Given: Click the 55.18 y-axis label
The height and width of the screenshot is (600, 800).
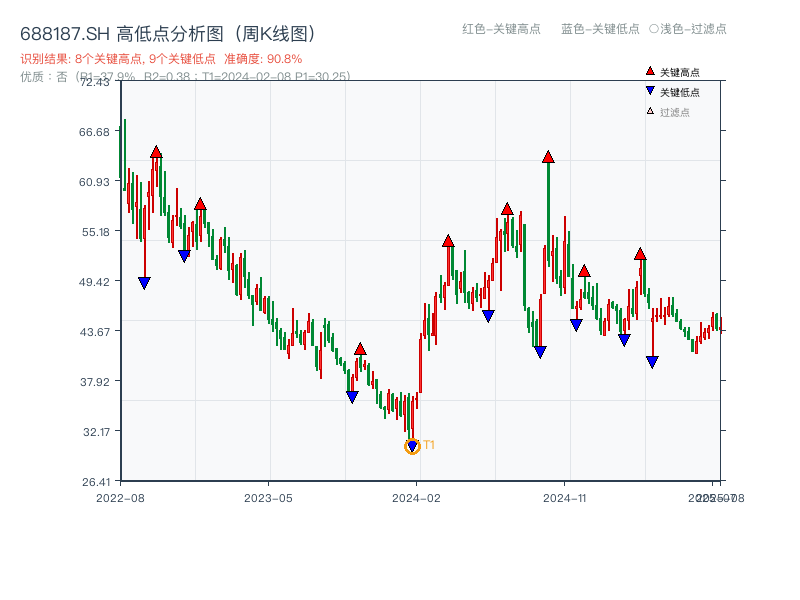Looking at the screenshot, I should point(95,232).
